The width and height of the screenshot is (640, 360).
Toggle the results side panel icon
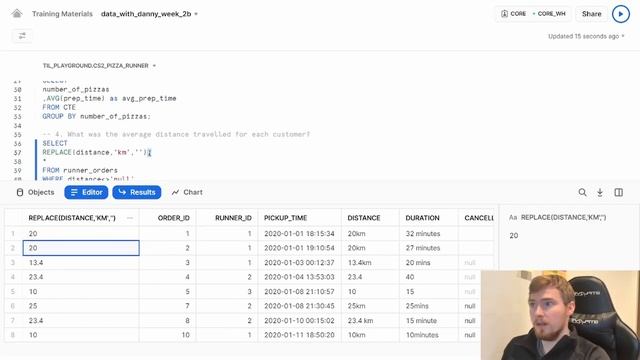[619, 192]
